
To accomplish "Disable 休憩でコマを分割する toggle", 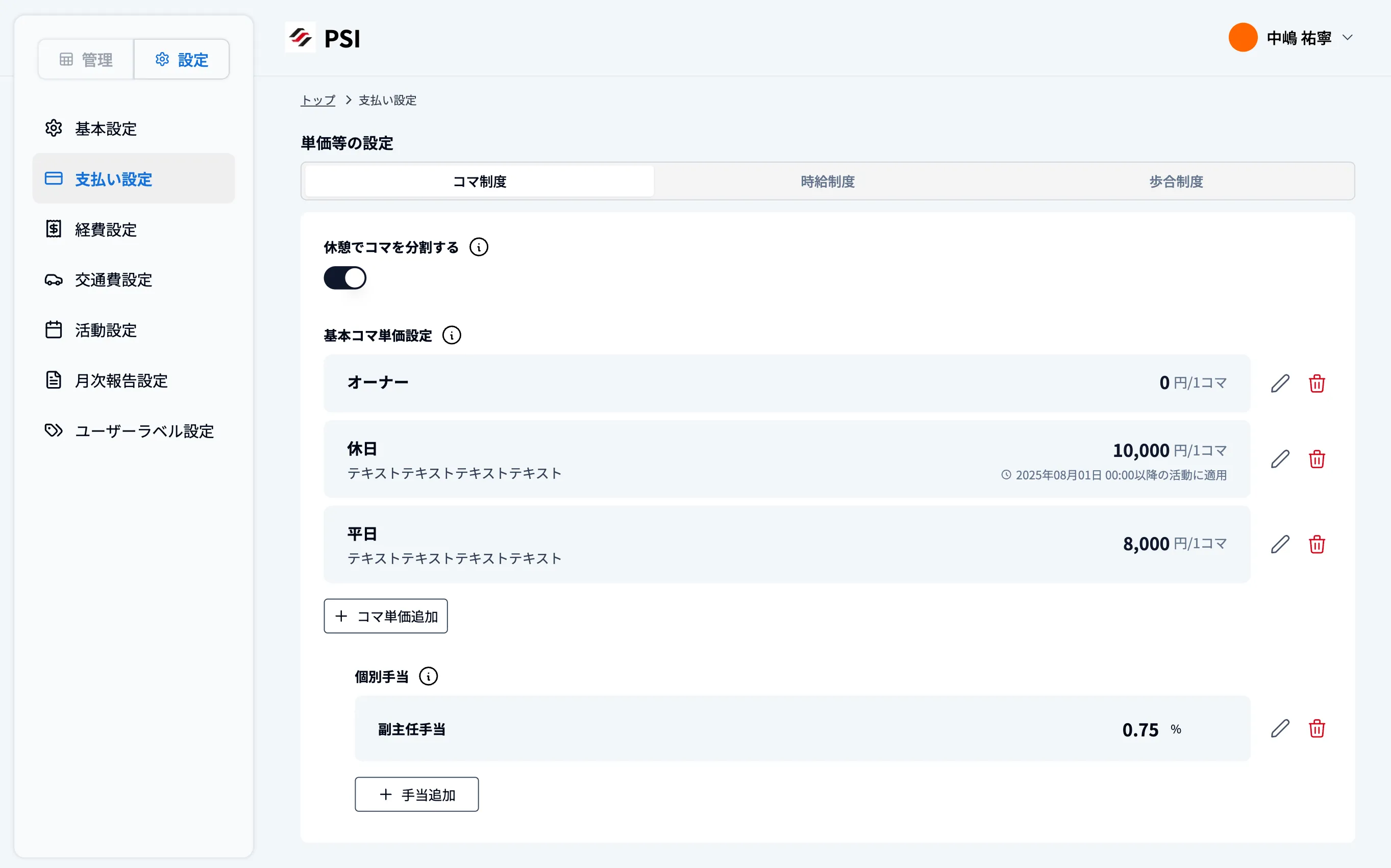I will (344, 277).
